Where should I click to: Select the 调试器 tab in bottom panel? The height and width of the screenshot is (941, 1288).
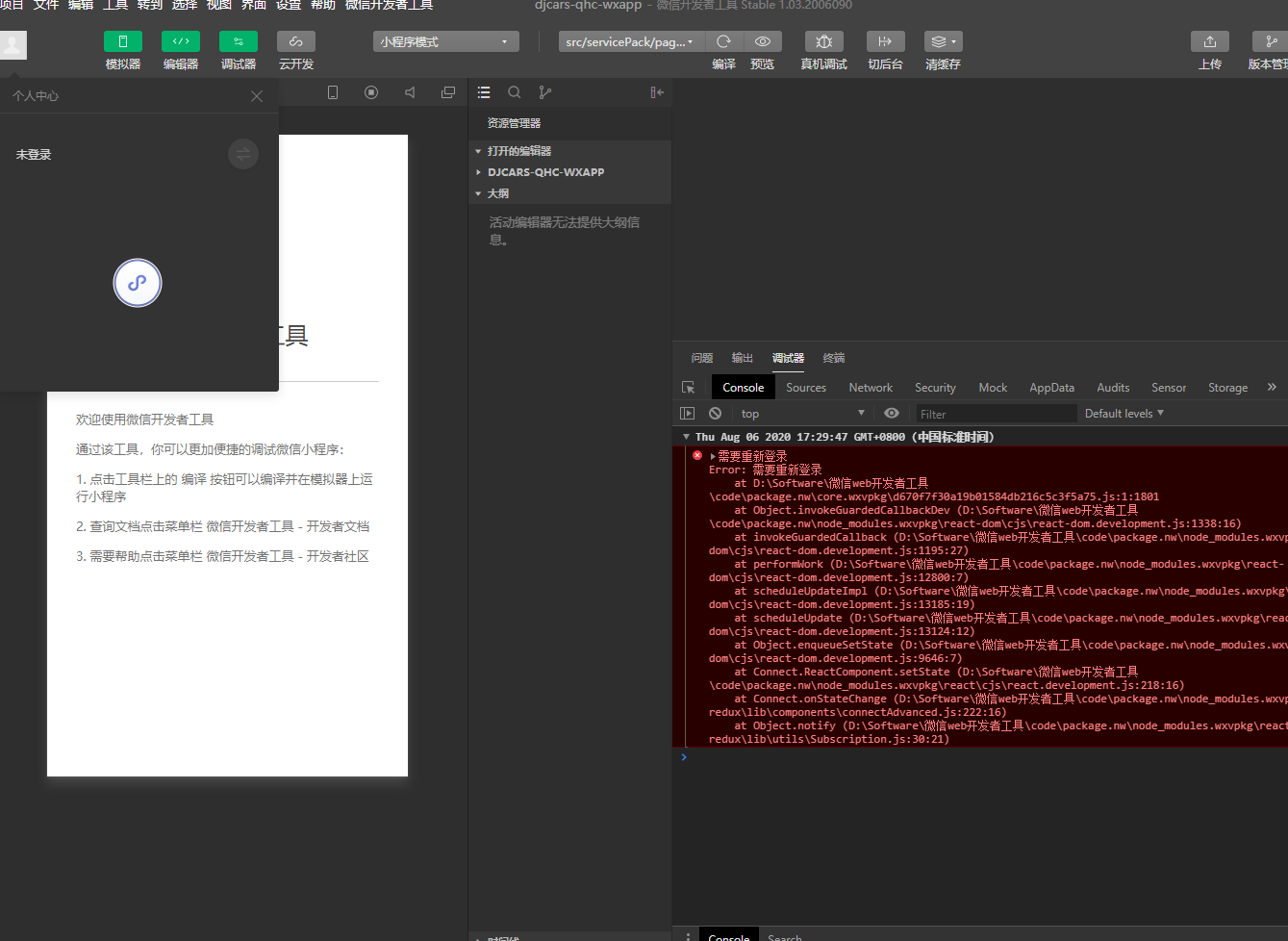788,358
